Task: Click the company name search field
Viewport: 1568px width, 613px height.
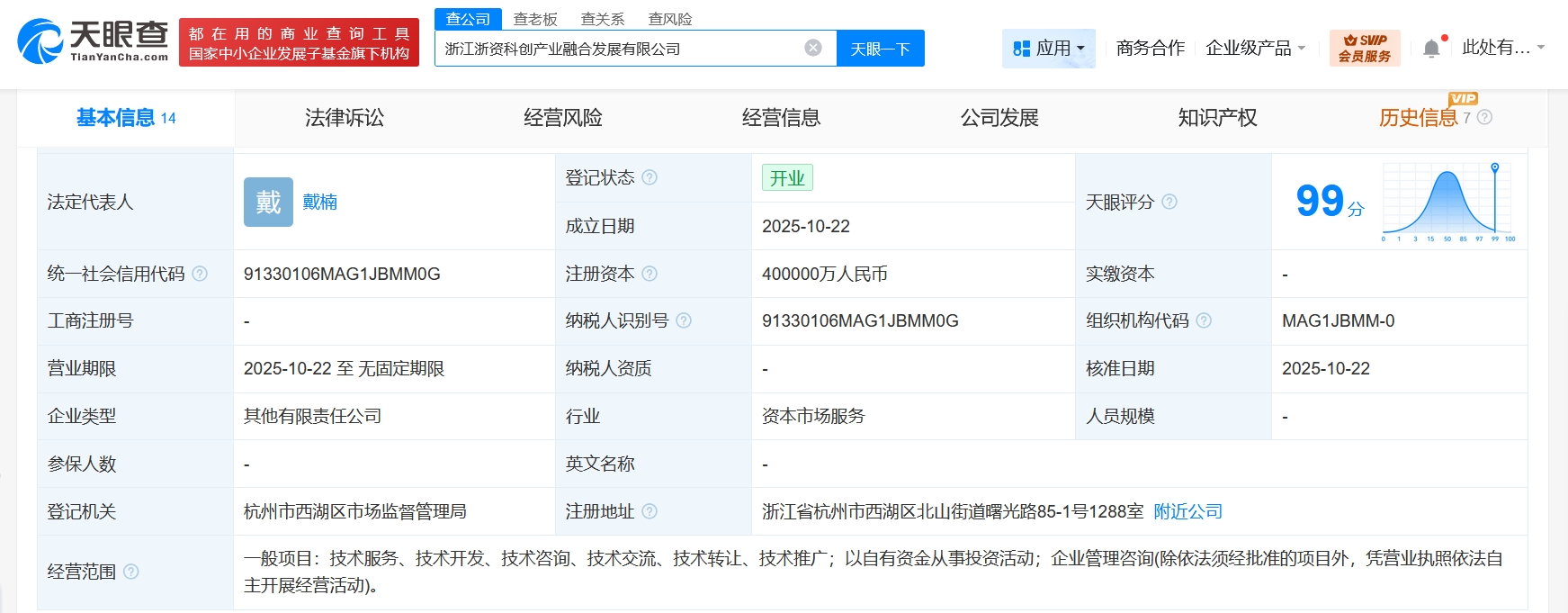Action: (621, 49)
